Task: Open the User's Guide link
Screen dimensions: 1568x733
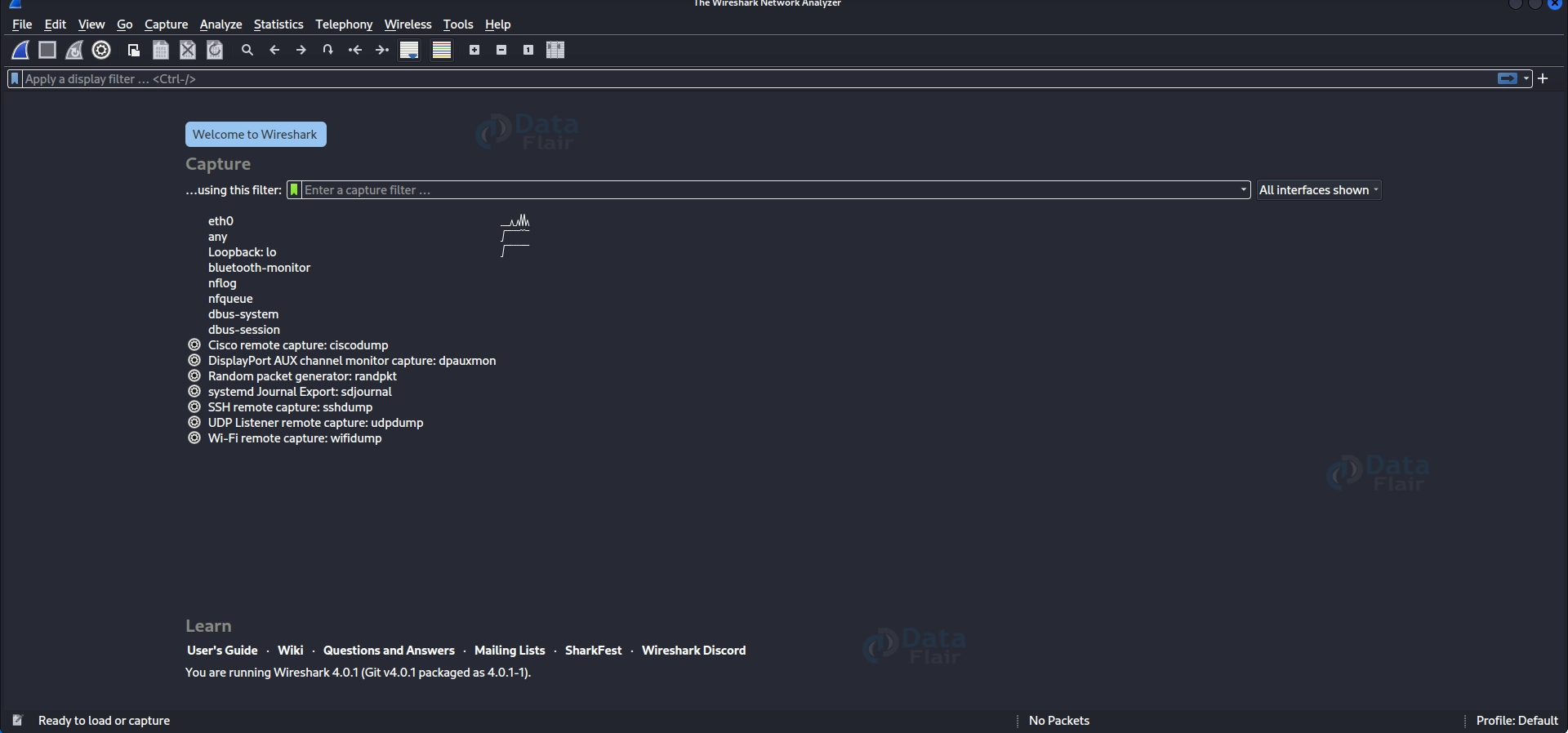Action: 222,651
